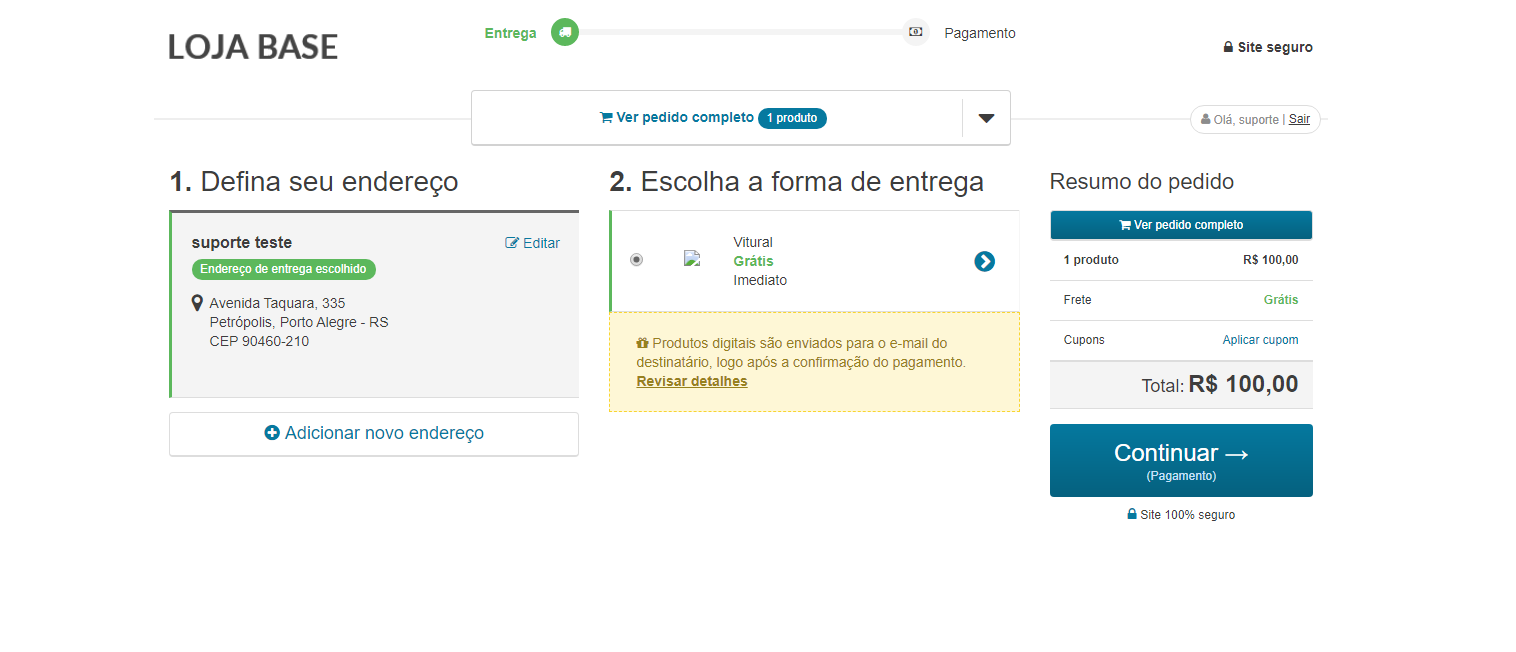The width and height of the screenshot is (1516, 652).
Task: Click Continuar to Pagamento button
Action: 1181,460
